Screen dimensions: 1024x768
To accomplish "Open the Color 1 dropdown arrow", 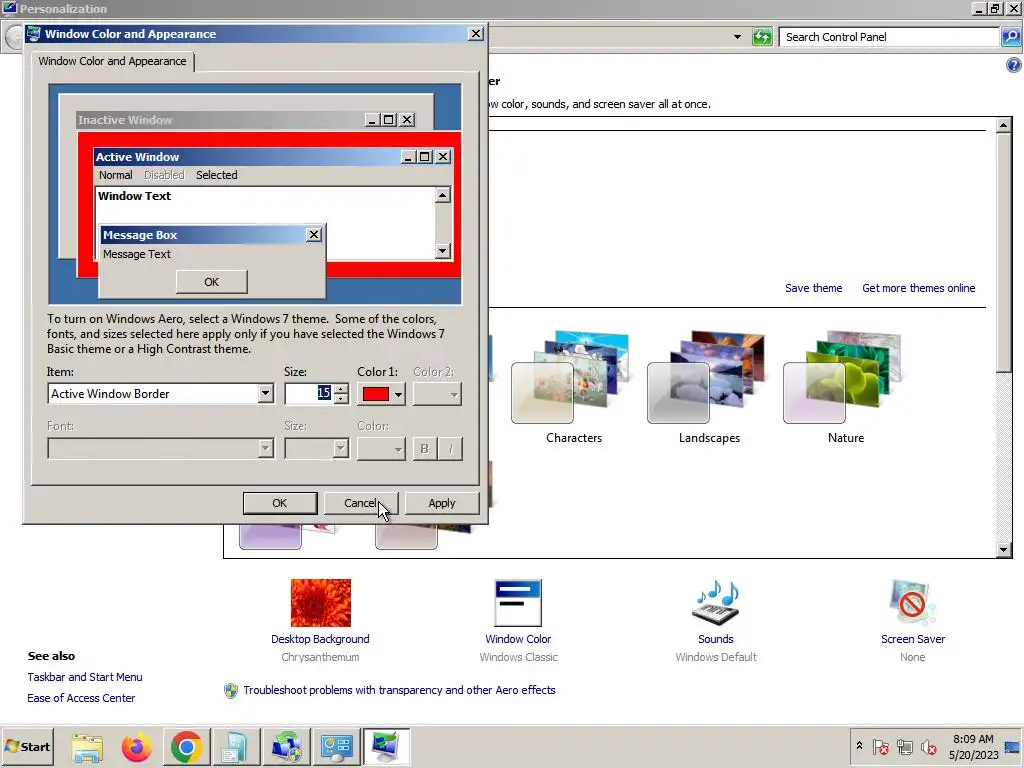I will pyautogui.click(x=398, y=394).
